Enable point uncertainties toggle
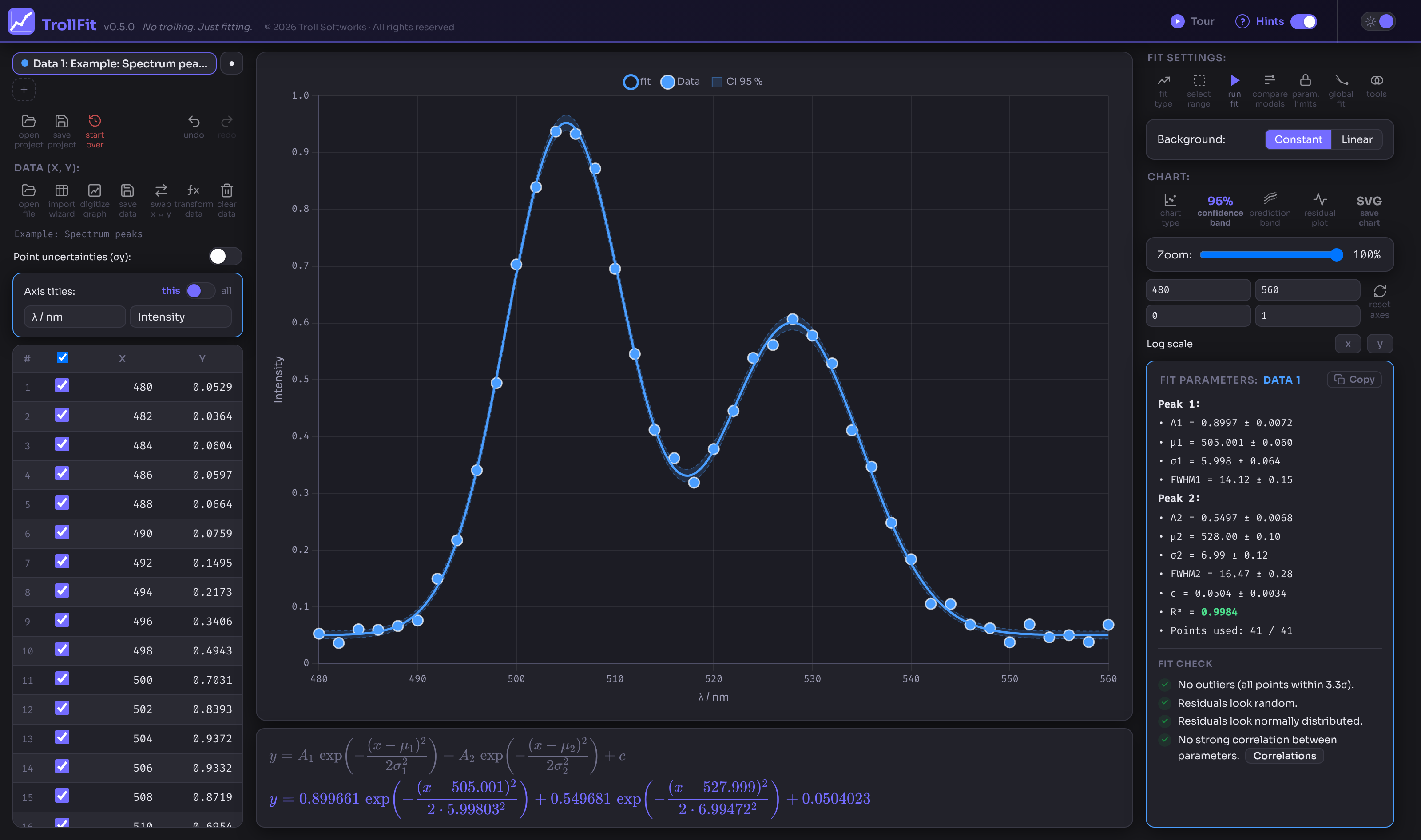Image resolution: width=1421 pixels, height=840 pixels. [225, 257]
